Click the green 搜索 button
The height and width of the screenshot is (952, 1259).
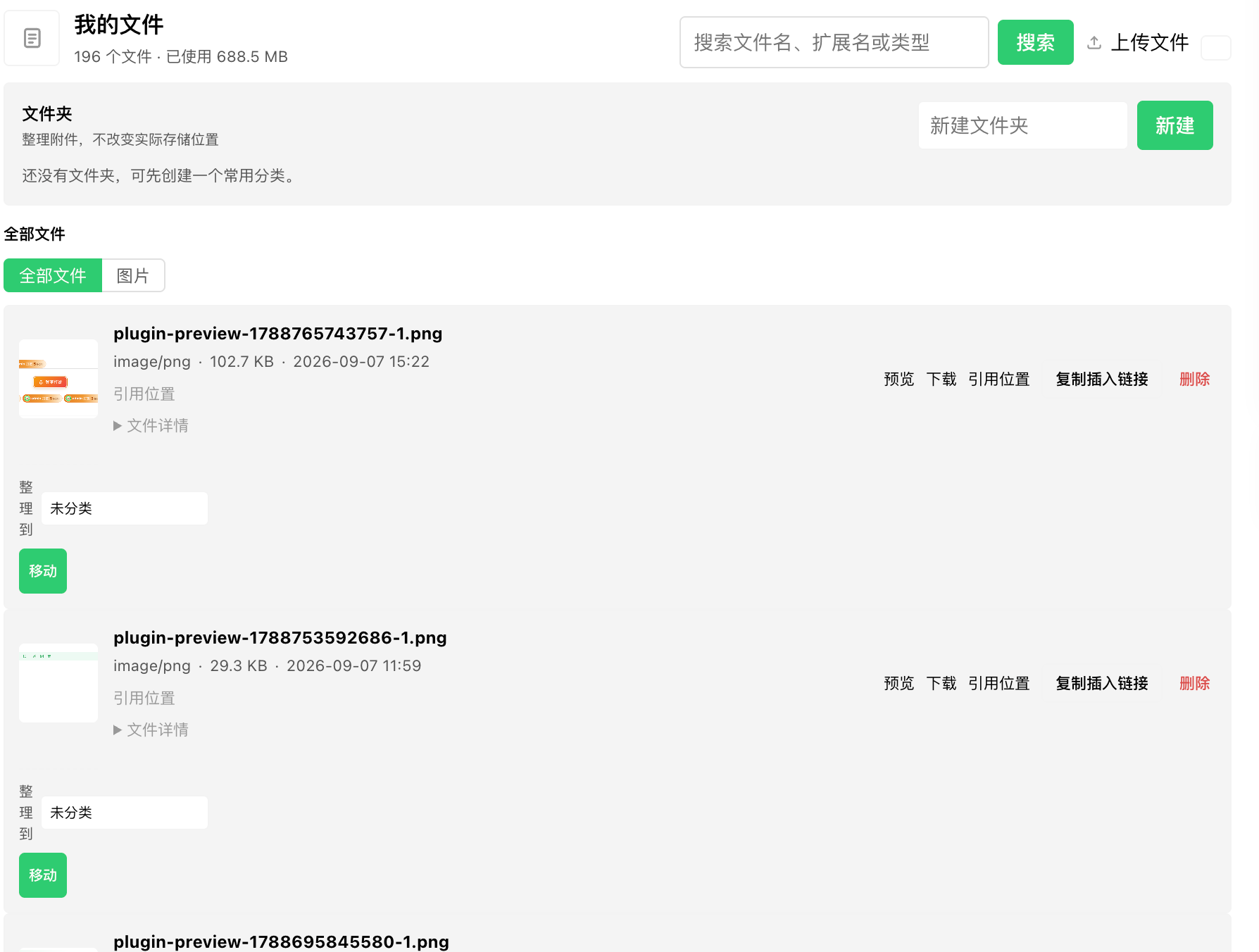[1036, 42]
